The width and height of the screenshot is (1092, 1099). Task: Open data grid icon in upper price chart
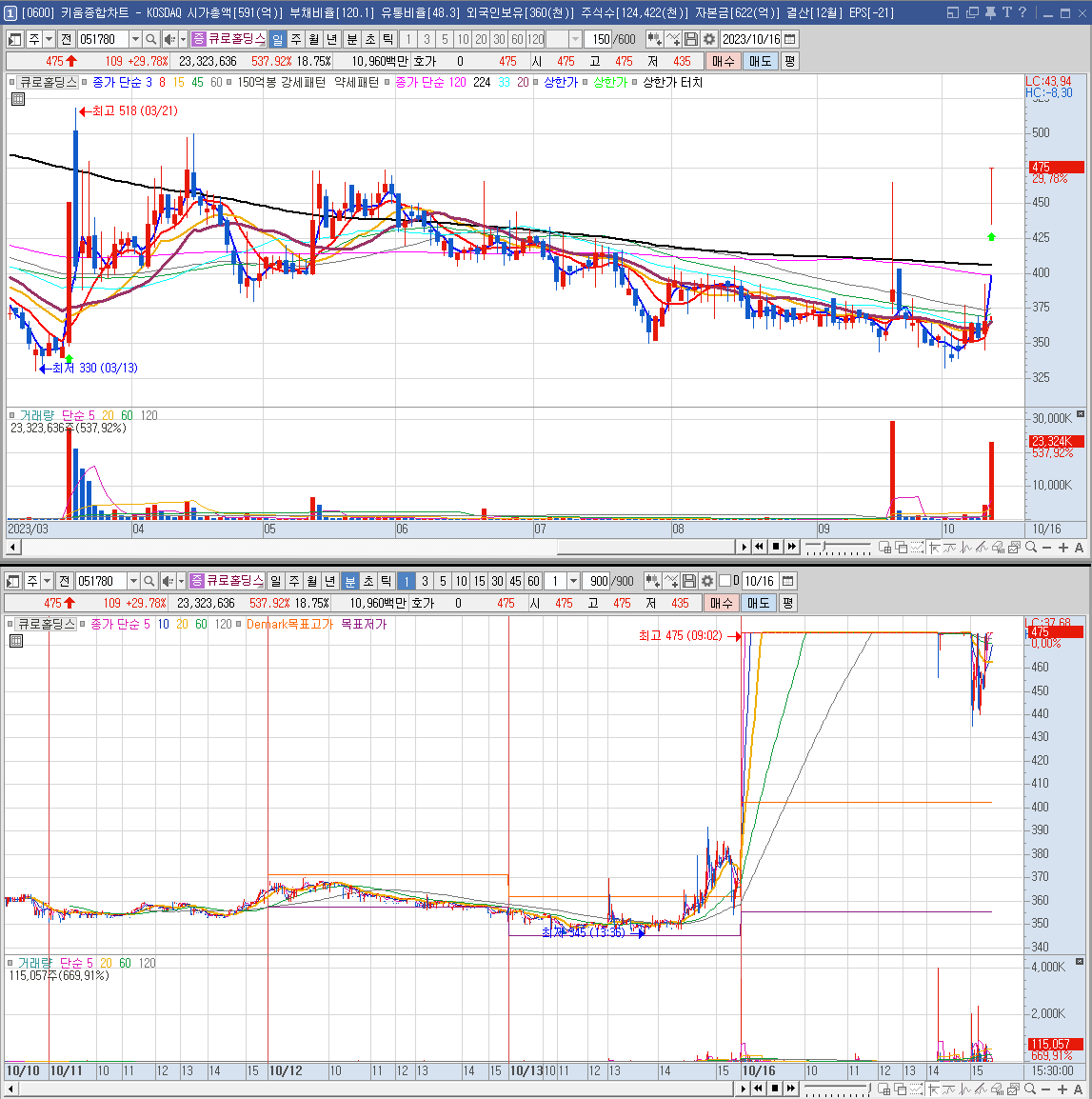coord(18,99)
